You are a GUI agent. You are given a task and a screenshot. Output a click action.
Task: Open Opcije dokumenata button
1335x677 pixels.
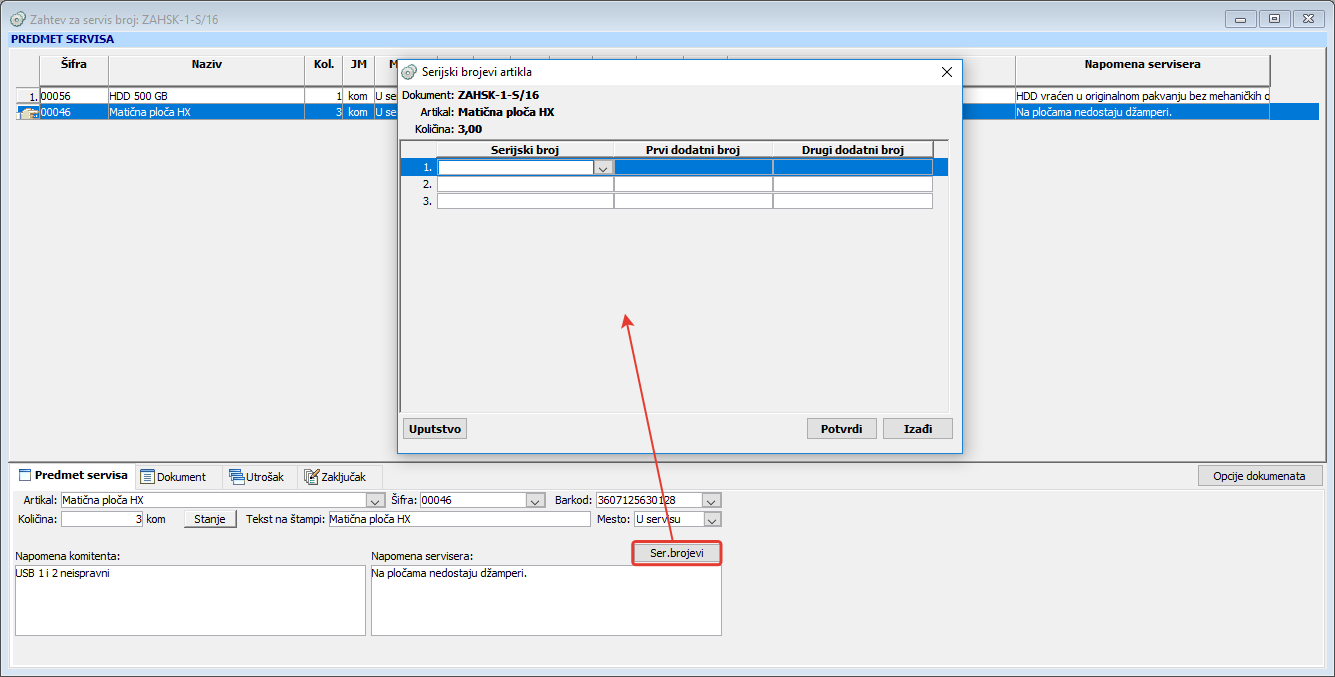pyautogui.click(x=1259, y=476)
